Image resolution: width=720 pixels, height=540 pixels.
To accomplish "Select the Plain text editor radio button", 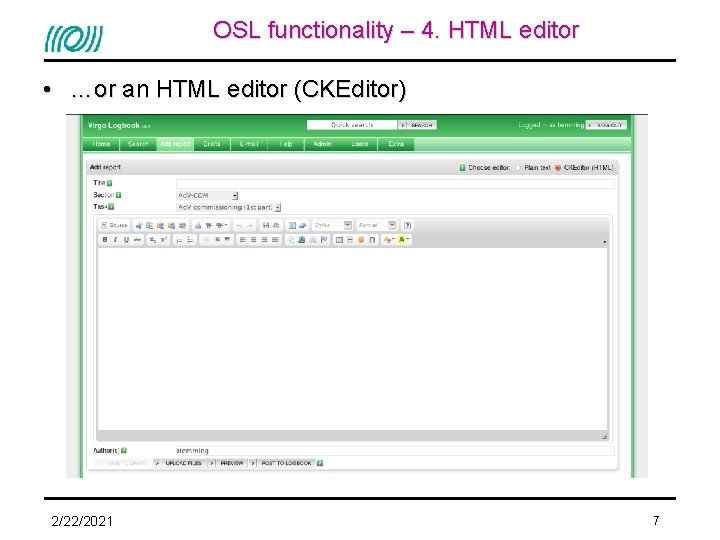I will point(518,168).
